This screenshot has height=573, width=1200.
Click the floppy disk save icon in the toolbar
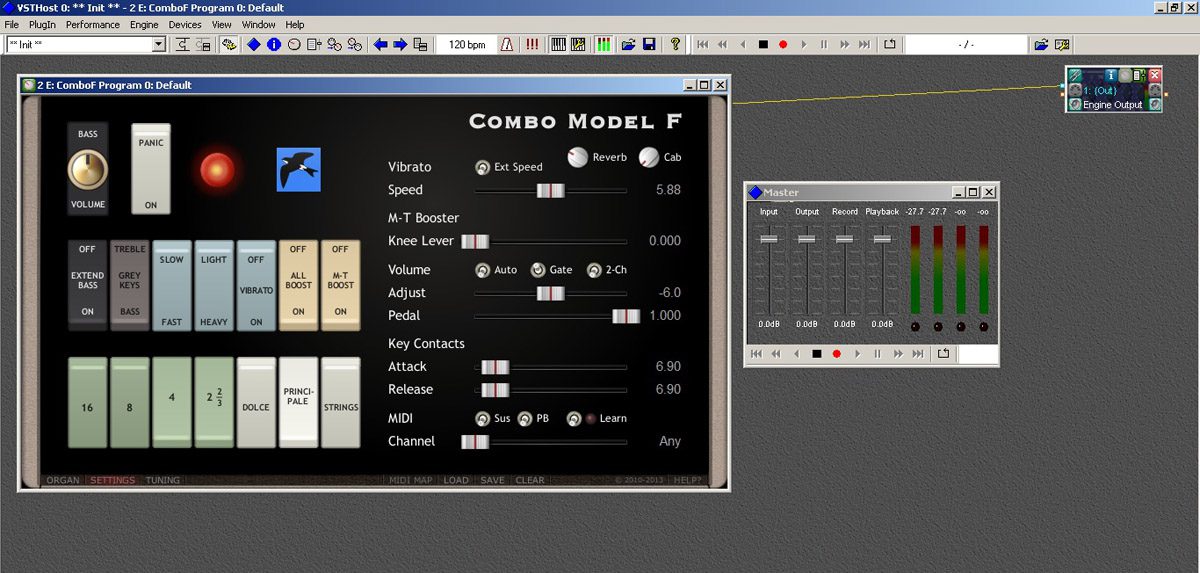click(x=649, y=44)
